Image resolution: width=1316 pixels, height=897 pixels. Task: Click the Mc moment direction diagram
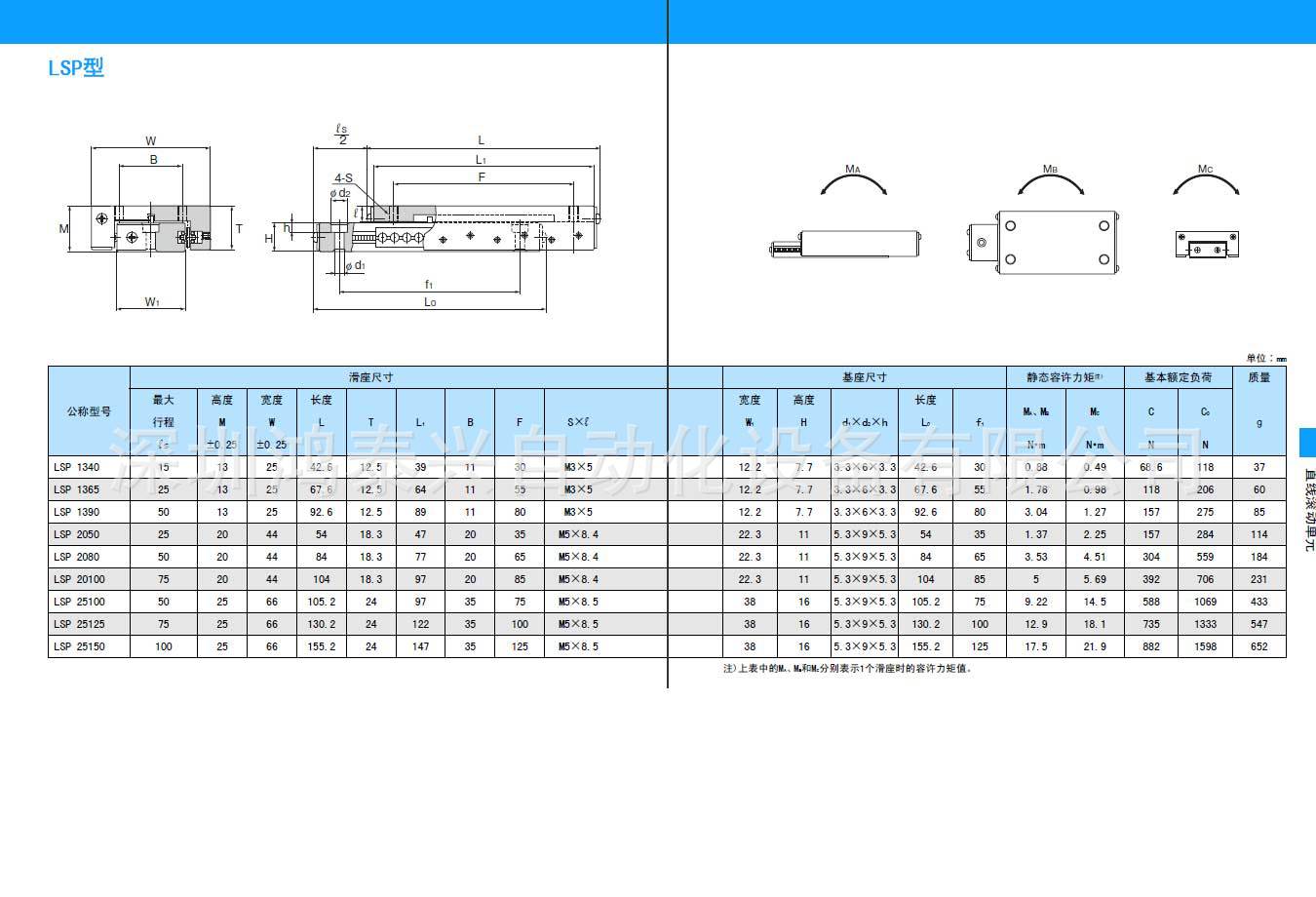pos(1207,213)
